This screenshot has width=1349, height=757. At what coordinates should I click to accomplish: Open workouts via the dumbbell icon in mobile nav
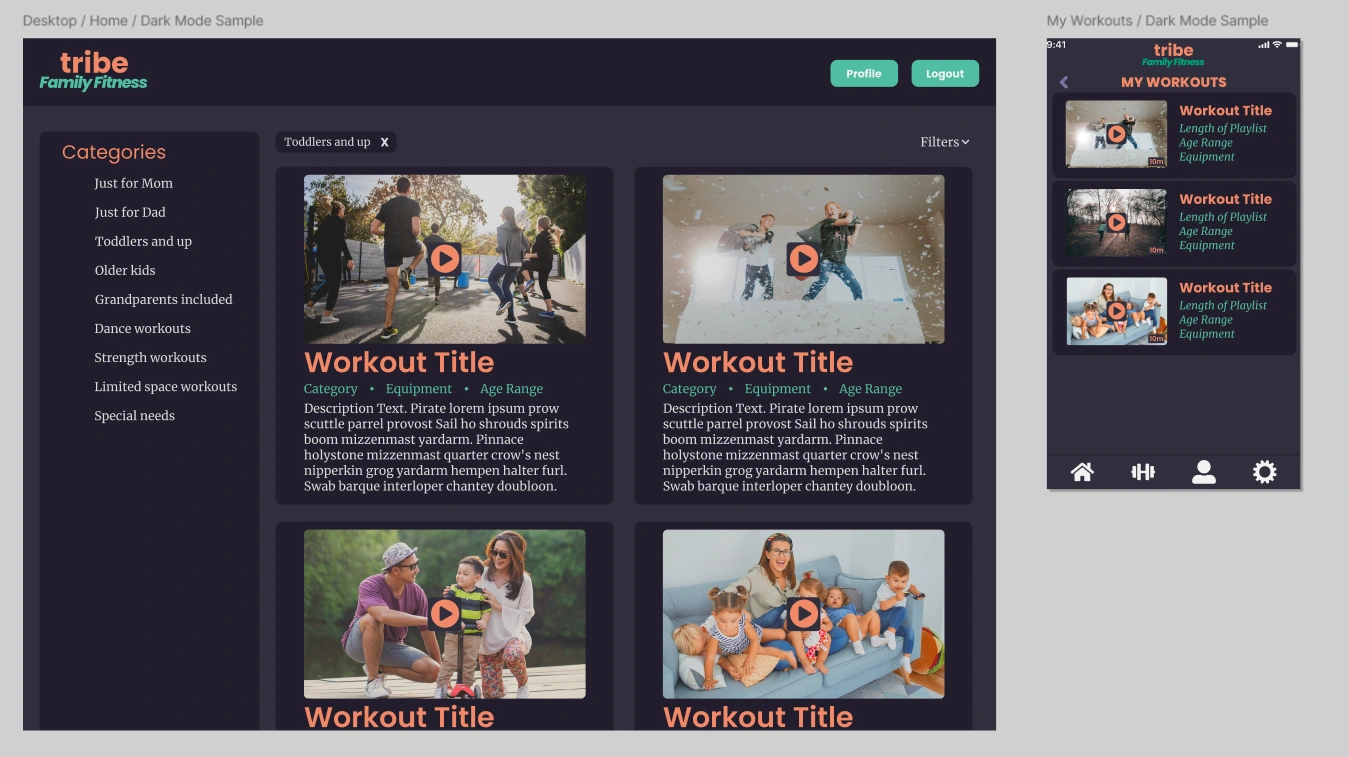(1143, 472)
